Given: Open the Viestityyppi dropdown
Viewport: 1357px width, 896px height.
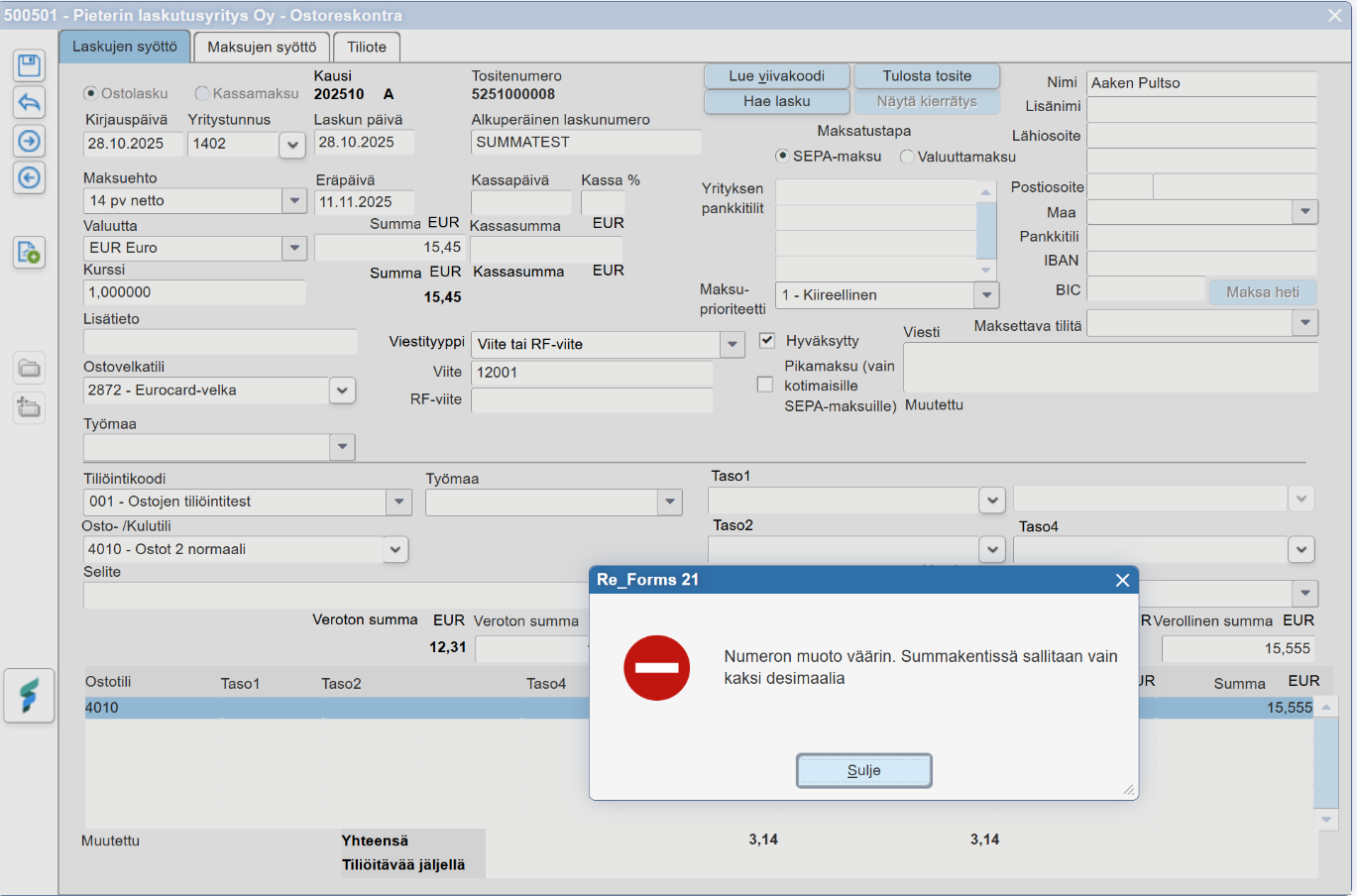Looking at the screenshot, I should tap(732, 345).
